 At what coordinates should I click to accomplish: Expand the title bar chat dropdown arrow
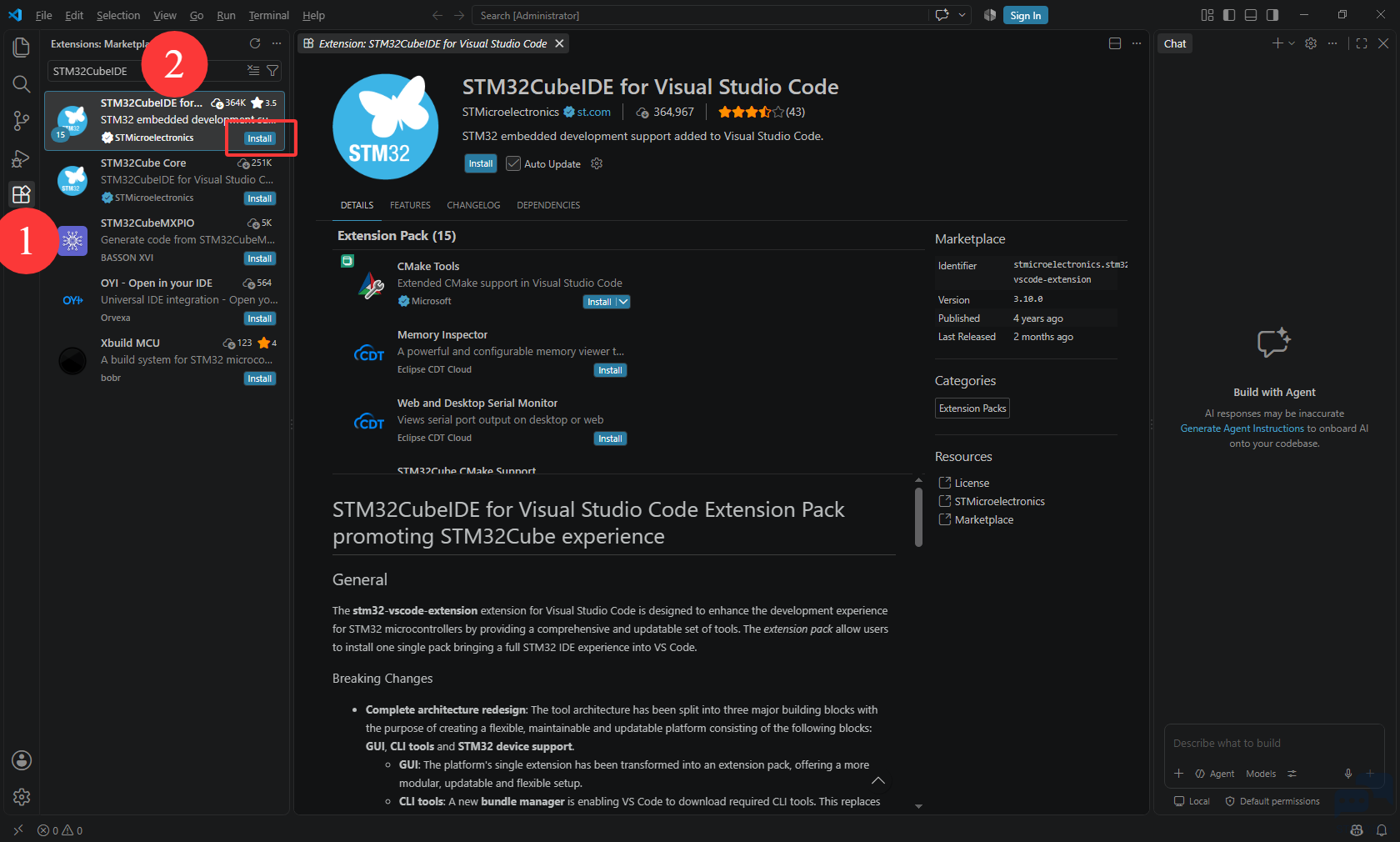962,15
